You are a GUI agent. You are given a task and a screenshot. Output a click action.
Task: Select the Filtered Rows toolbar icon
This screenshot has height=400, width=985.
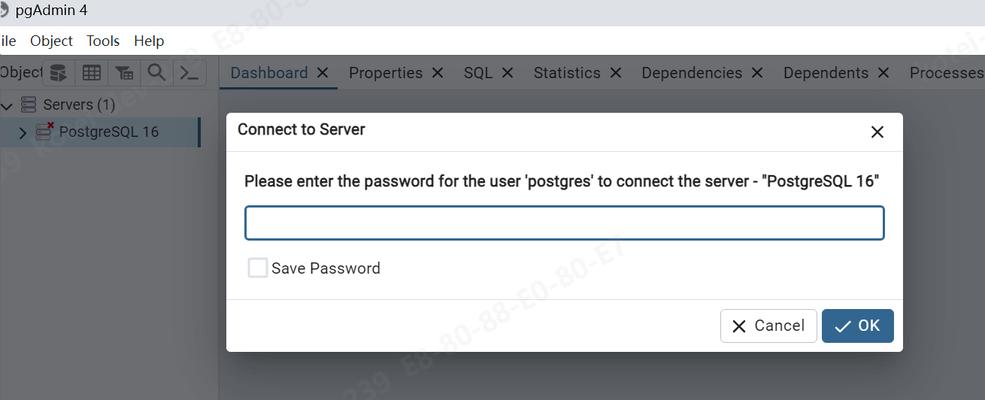click(124, 73)
